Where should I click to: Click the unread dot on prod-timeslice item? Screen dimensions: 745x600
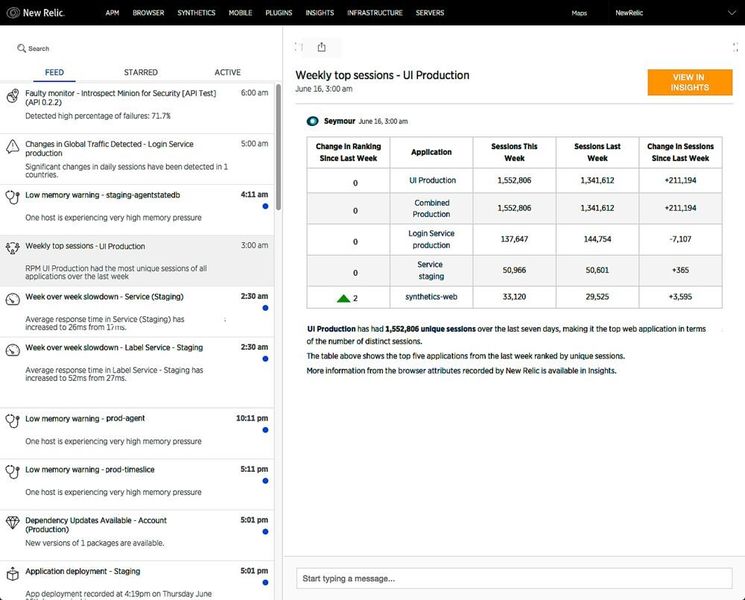265,481
